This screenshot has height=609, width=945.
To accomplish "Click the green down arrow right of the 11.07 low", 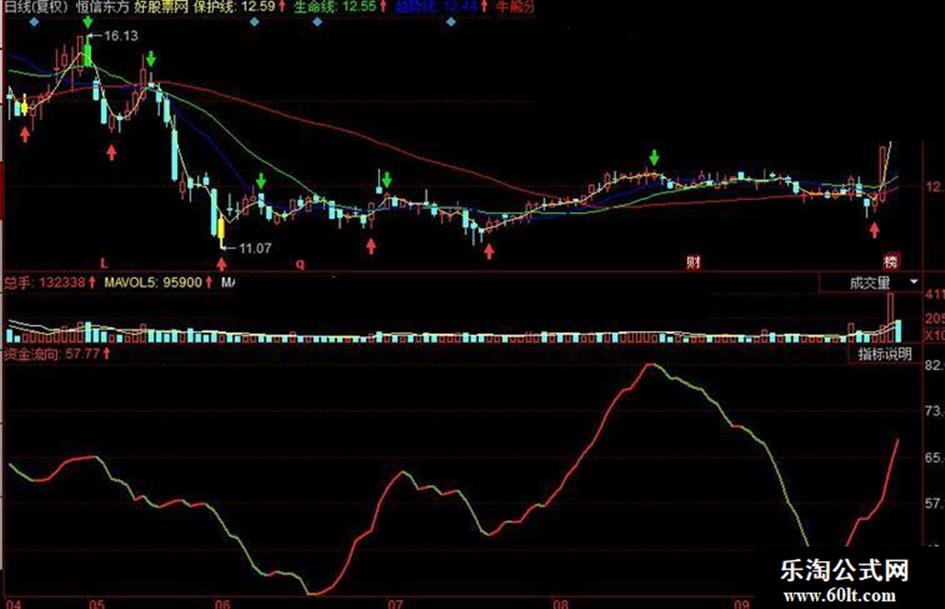I will click(x=260, y=180).
